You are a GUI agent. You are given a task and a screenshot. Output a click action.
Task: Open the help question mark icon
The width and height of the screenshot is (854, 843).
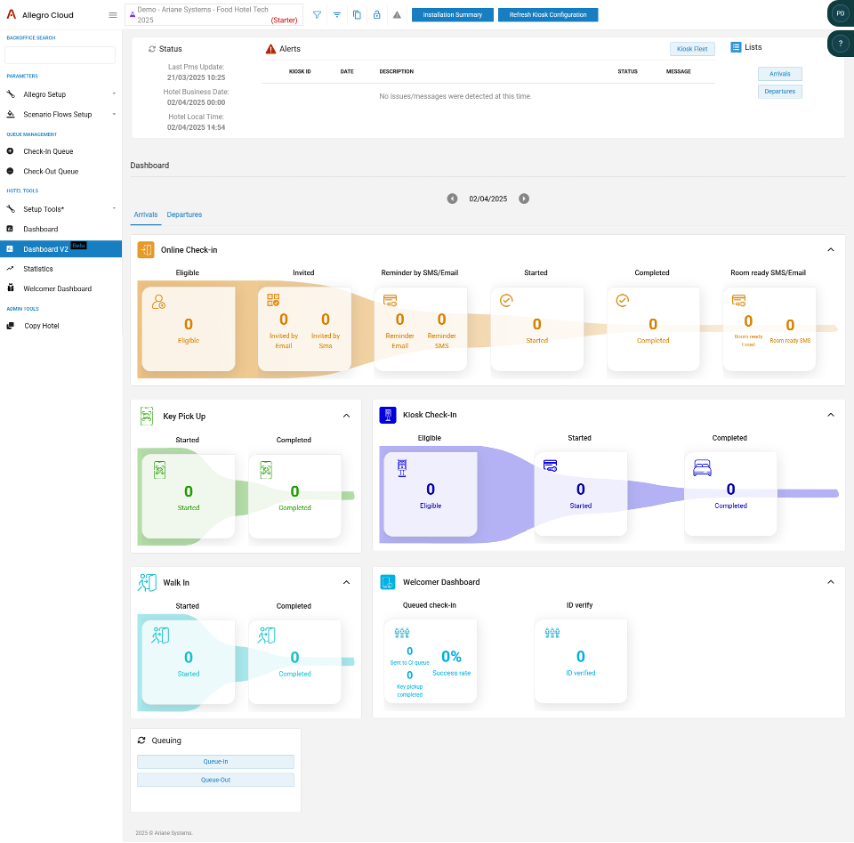pyautogui.click(x=840, y=43)
